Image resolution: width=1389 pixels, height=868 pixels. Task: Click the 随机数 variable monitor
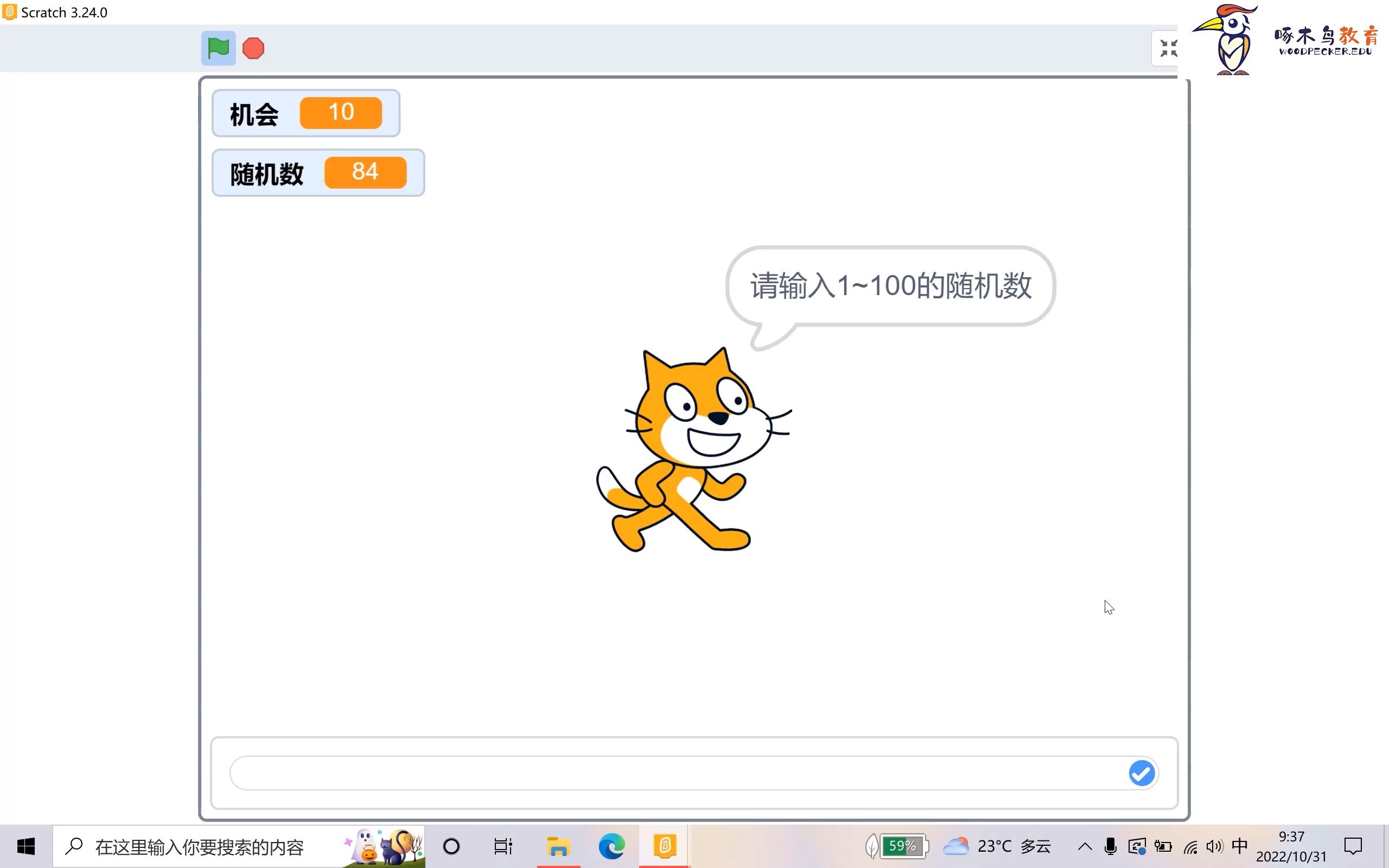[318, 173]
